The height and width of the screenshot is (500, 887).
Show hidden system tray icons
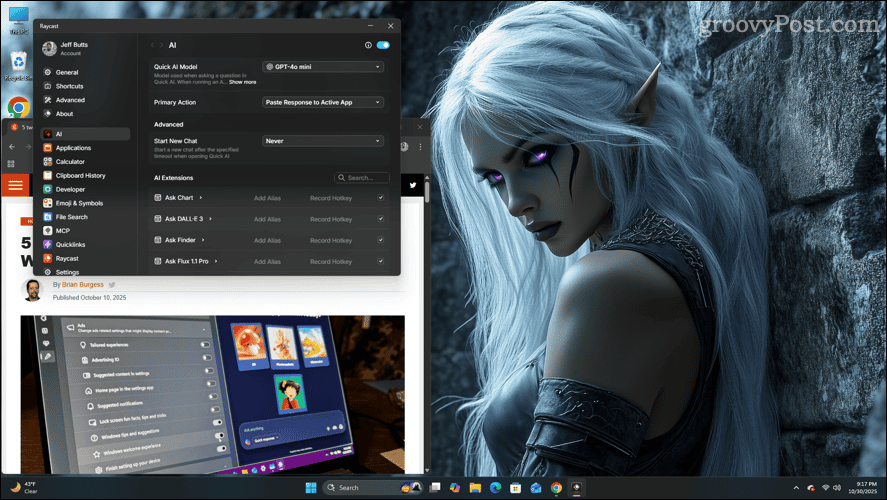(x=796, y=488)
